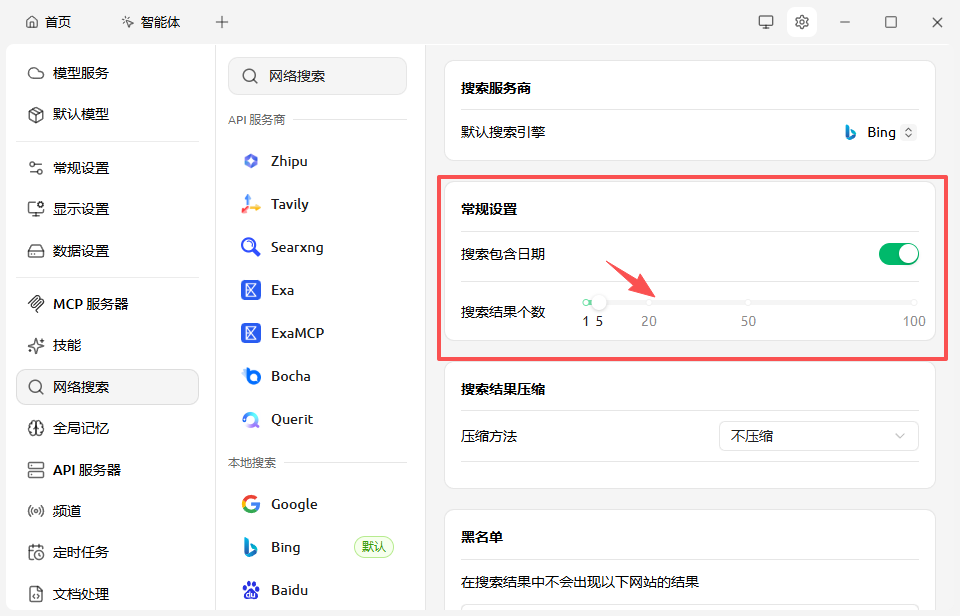Select the Searxng provider icon

coord(250,247)
